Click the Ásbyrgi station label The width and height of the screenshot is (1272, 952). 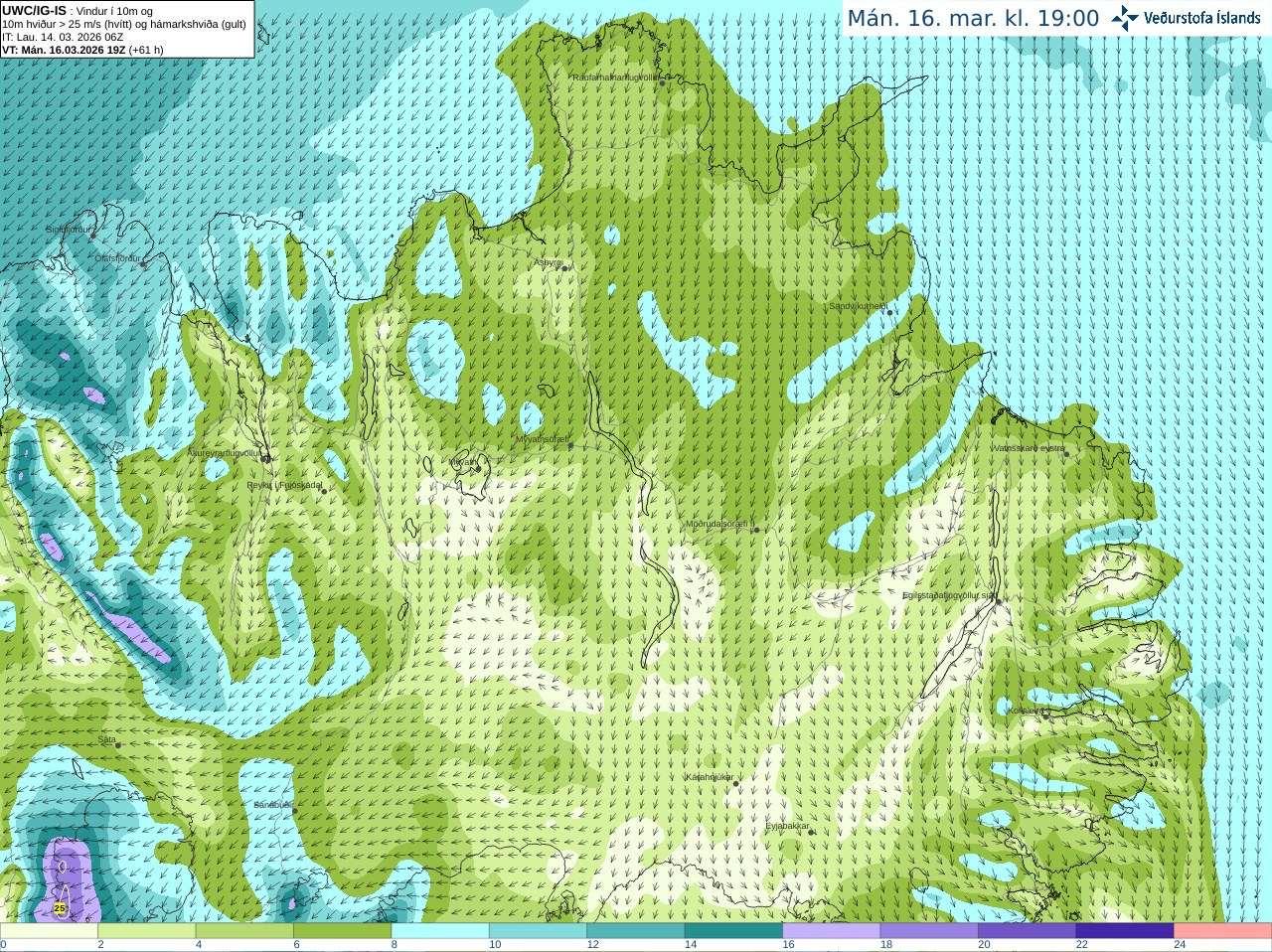pyautogui.click(x=548, y=262)
